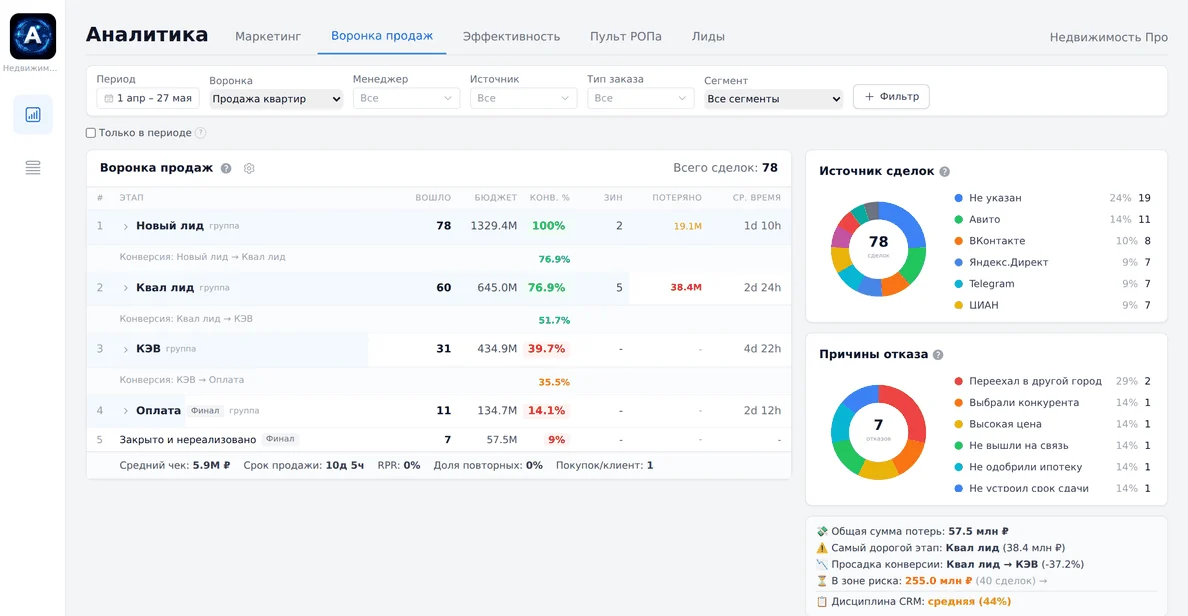Click the period field 1 апр – 27 мая
The height and width of the screenshot is (616, 1188).
[148, 98]
